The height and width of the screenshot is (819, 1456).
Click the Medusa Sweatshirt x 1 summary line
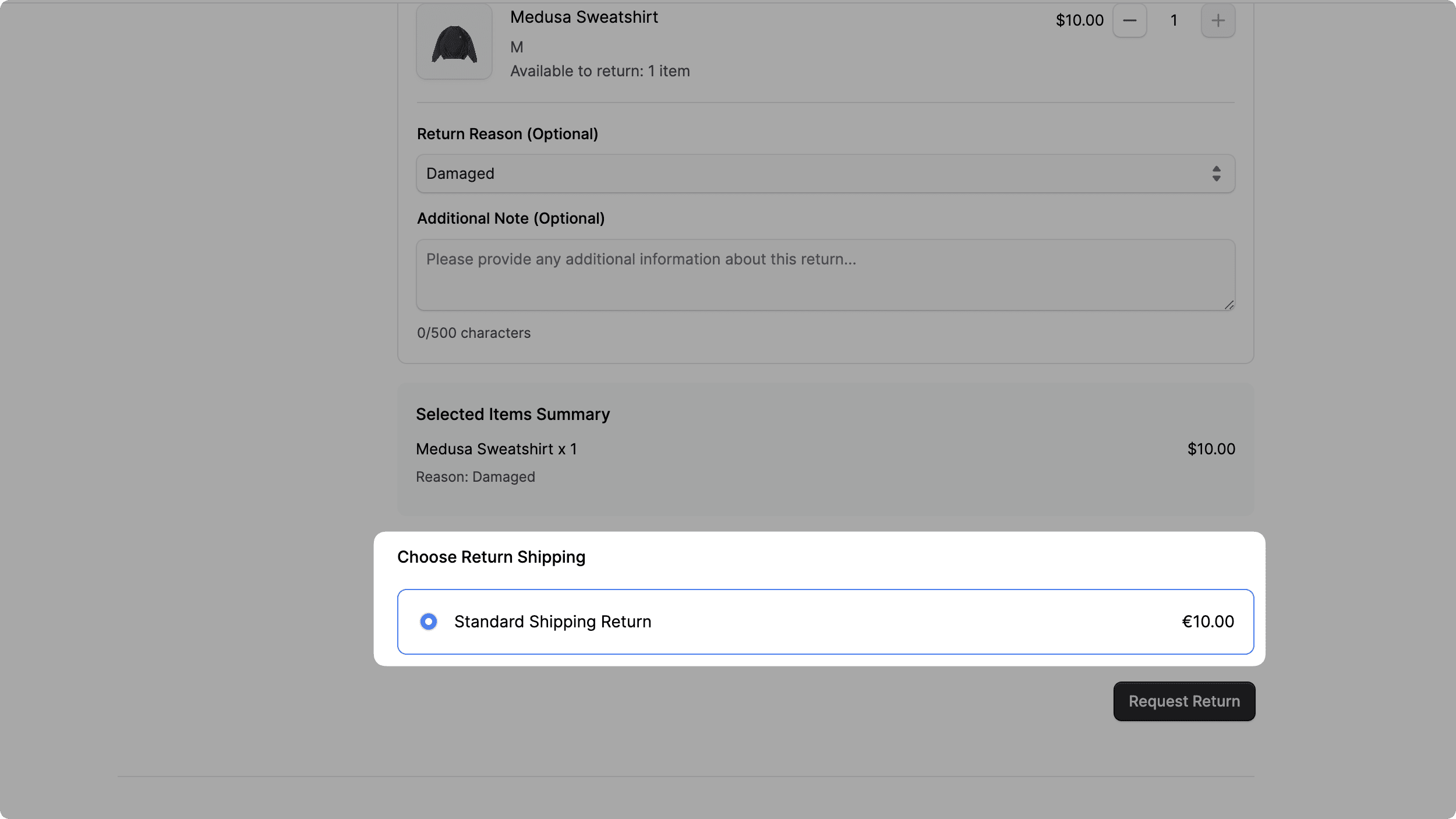[497, 449]
